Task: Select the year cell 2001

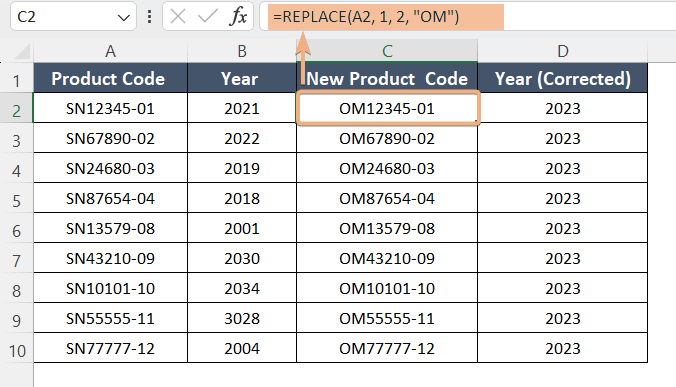Action: pos(242,228)
